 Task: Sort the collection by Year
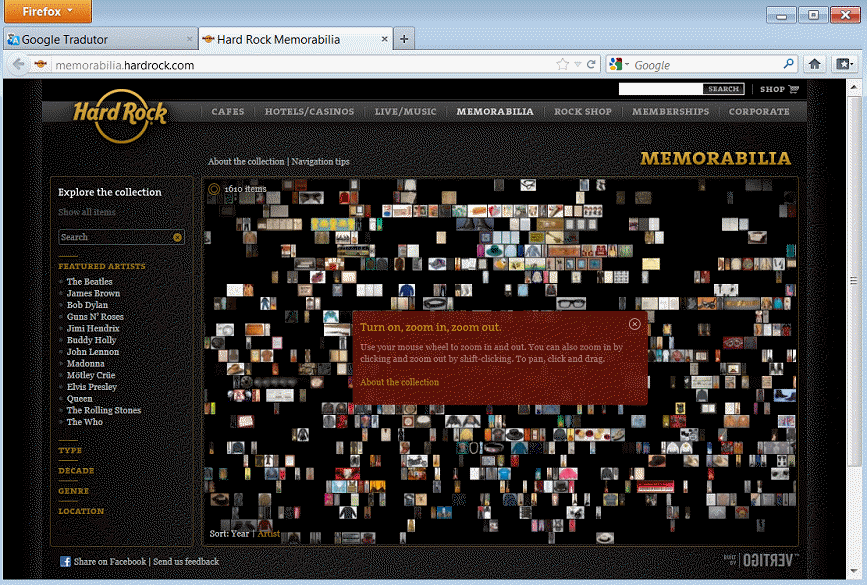coord(240,534)
